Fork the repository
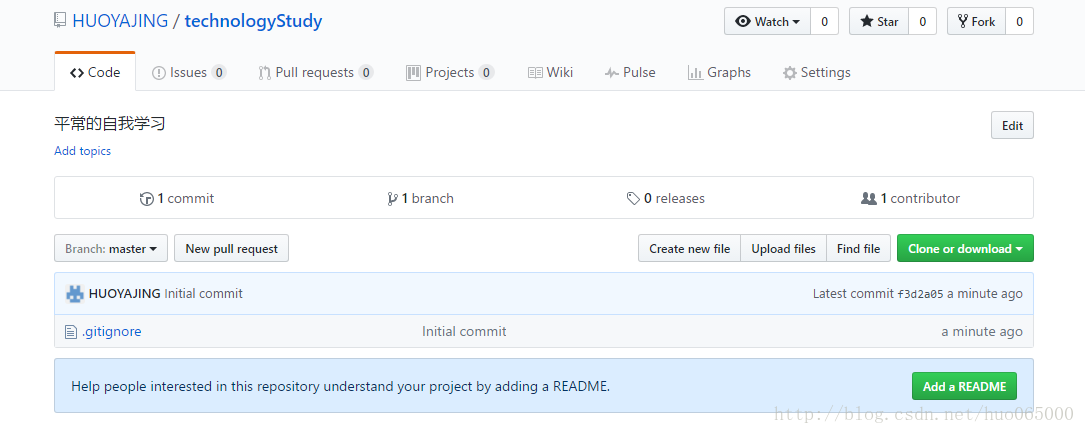The height and width of the screenshot is (434, 1085). (x=976, y=21)
